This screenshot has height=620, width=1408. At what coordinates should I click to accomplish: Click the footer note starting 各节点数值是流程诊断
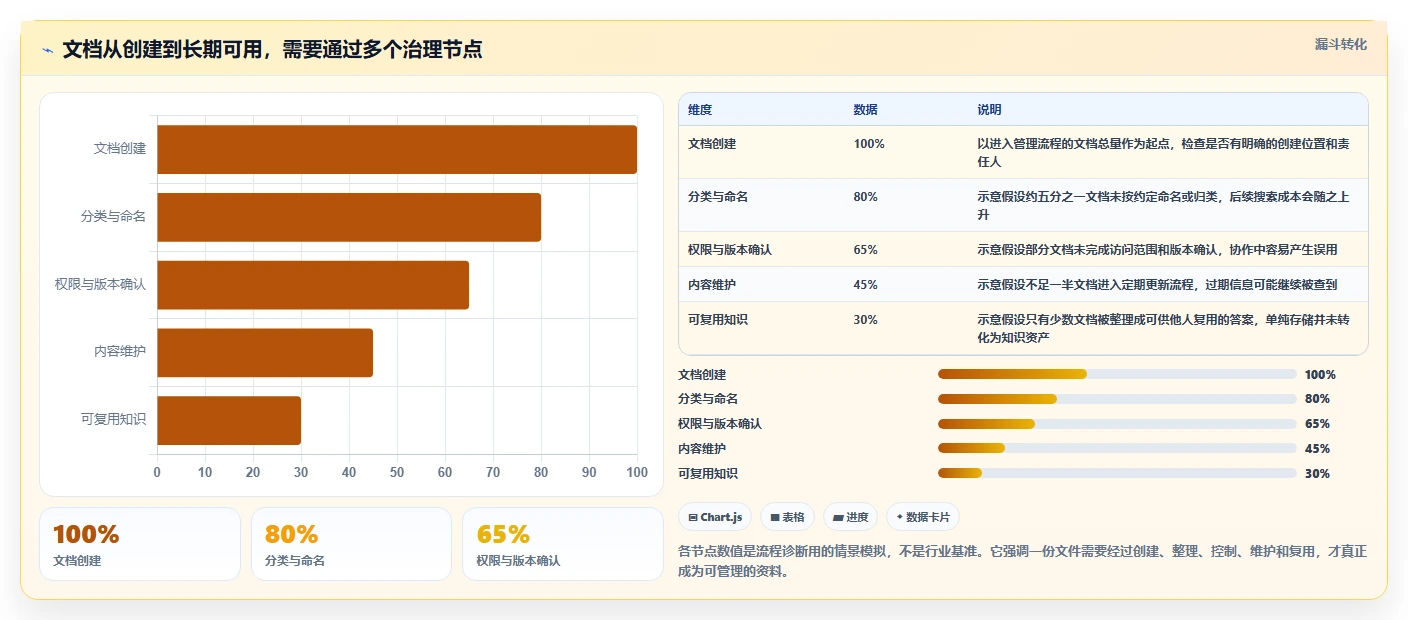(1022, 563)
